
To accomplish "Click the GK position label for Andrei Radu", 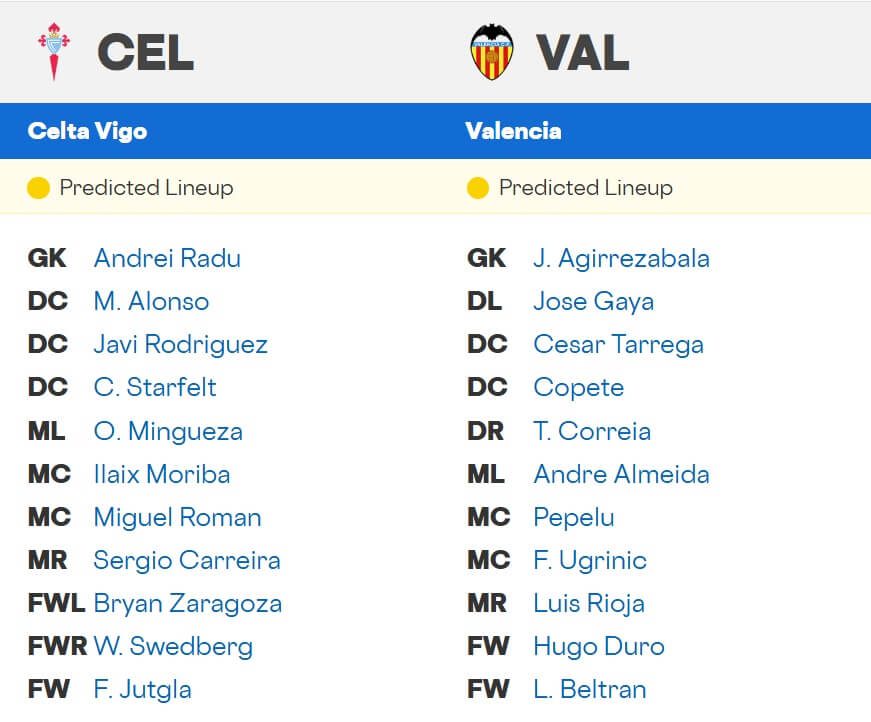I will 44,258.
